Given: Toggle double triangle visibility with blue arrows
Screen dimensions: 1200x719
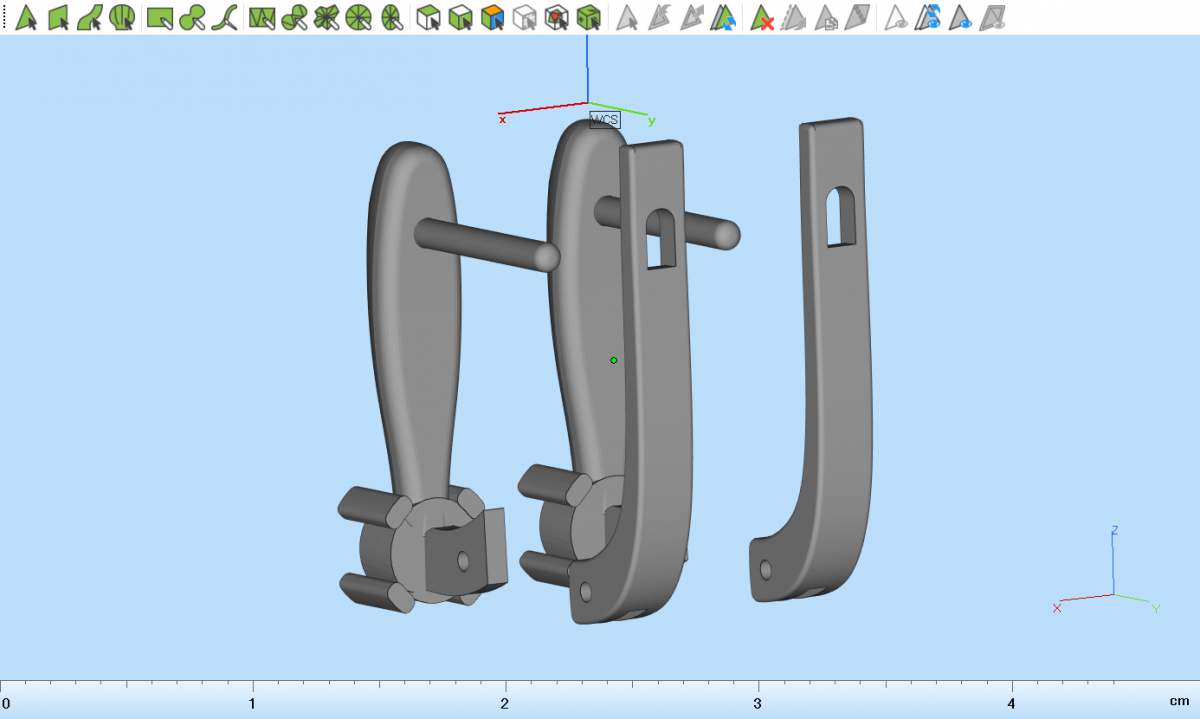Looking at the screenshot, I should pos(929,17).
